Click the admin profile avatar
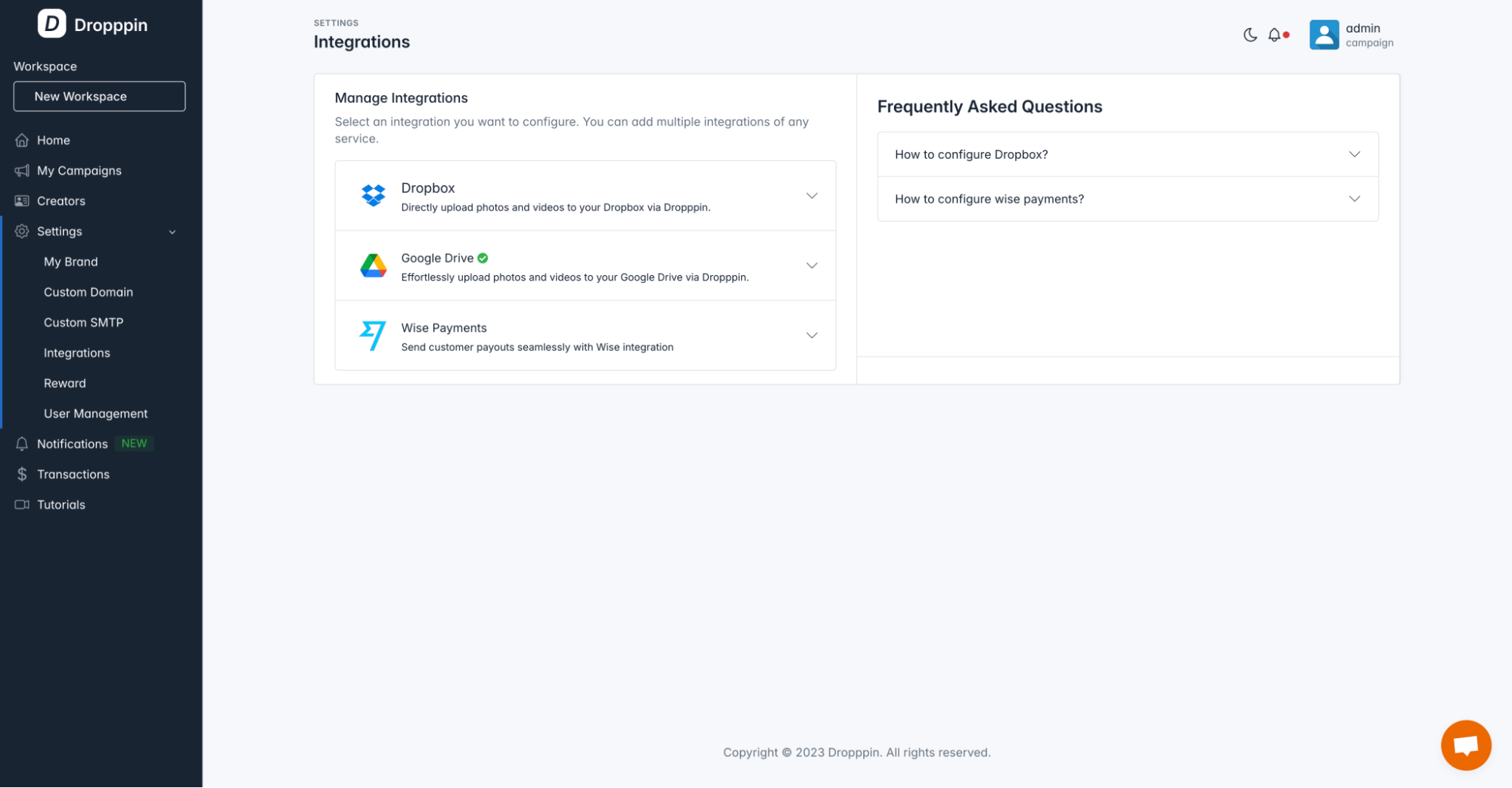Viewport: 1512px width, 788px height. point(1324,35)
